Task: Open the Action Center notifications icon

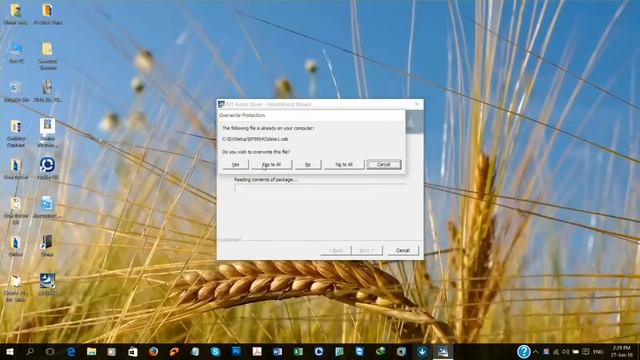Action: click(586, 351)
